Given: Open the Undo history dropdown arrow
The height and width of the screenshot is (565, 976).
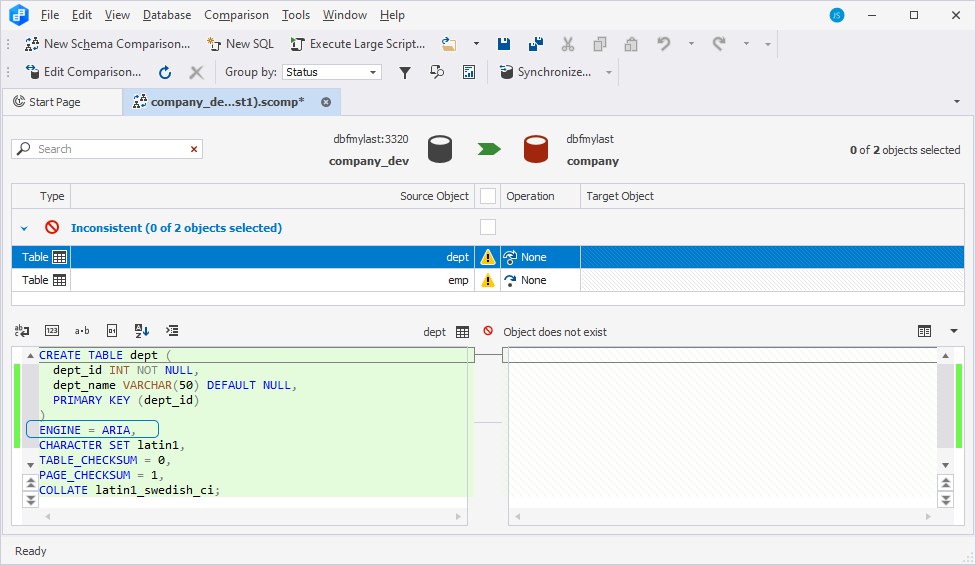Looking at the screenshot, I should click(x=691, y=44).
